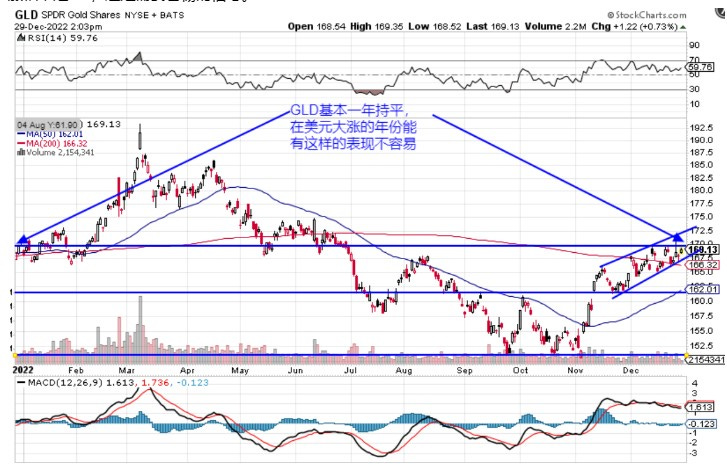Click the blue 162.01 tag on right axis
This screenshot has height=467, width=727.
705,288
